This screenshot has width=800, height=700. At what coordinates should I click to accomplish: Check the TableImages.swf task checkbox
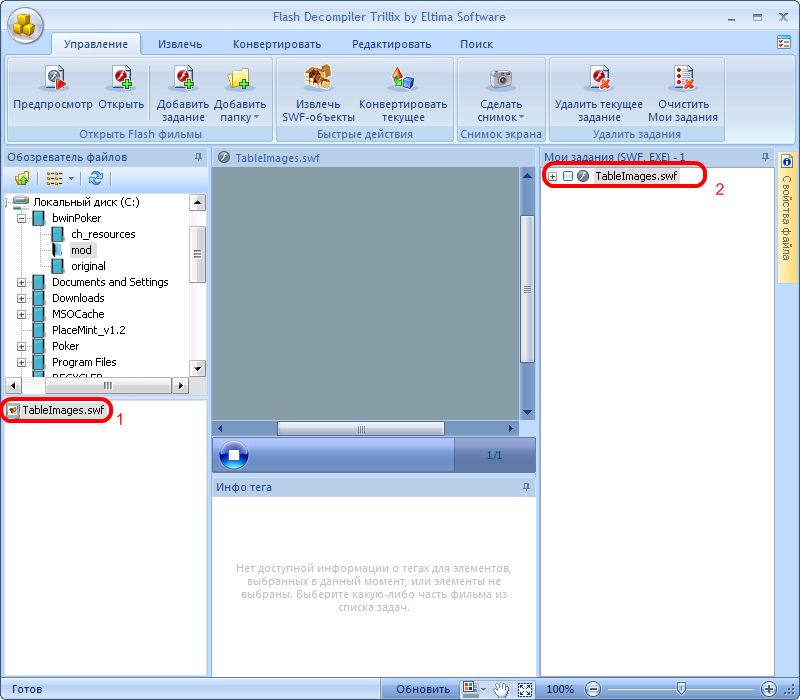568,176
